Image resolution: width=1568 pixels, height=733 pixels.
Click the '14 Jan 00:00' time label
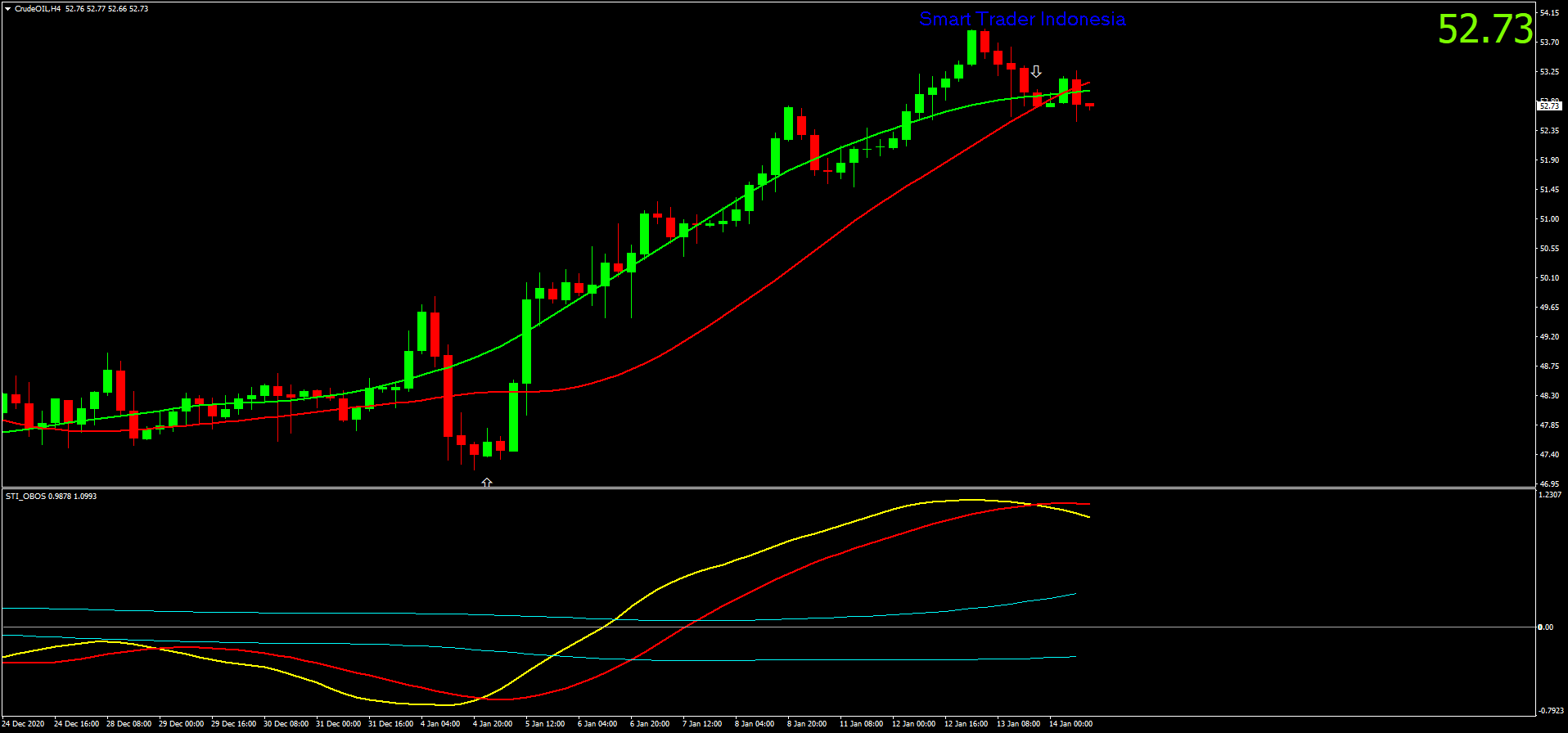(1070, 724)
